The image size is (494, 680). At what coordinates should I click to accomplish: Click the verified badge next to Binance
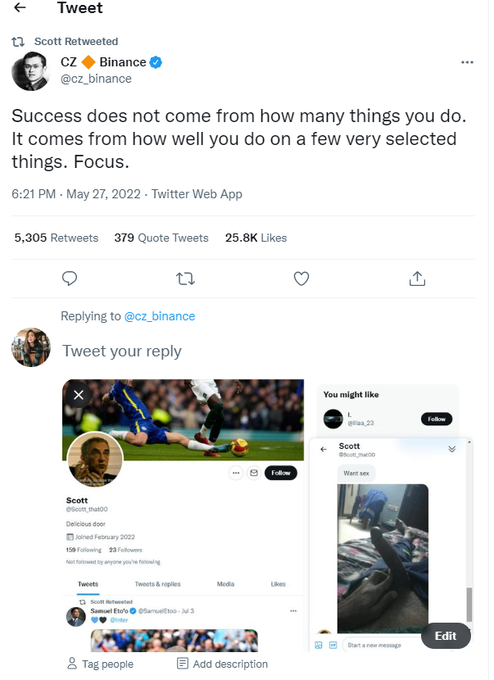tap(156, 62)
